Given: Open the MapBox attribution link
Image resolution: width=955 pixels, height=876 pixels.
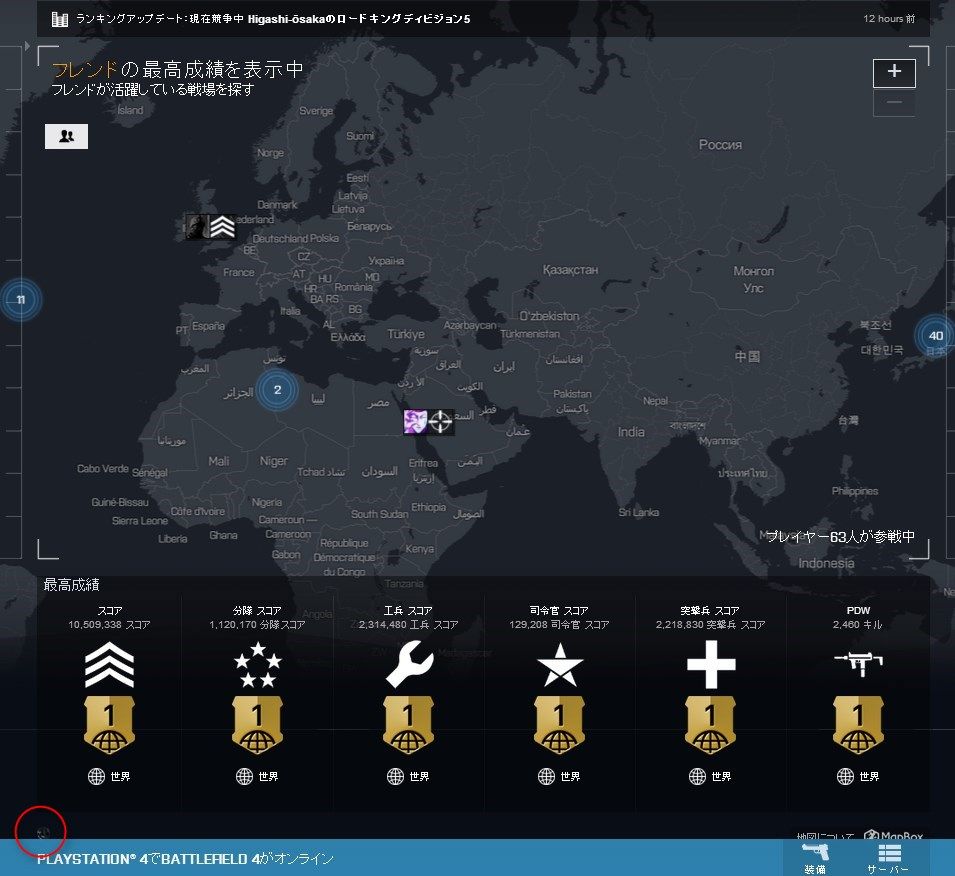Looking at the screenshot, I should point(893,835).
